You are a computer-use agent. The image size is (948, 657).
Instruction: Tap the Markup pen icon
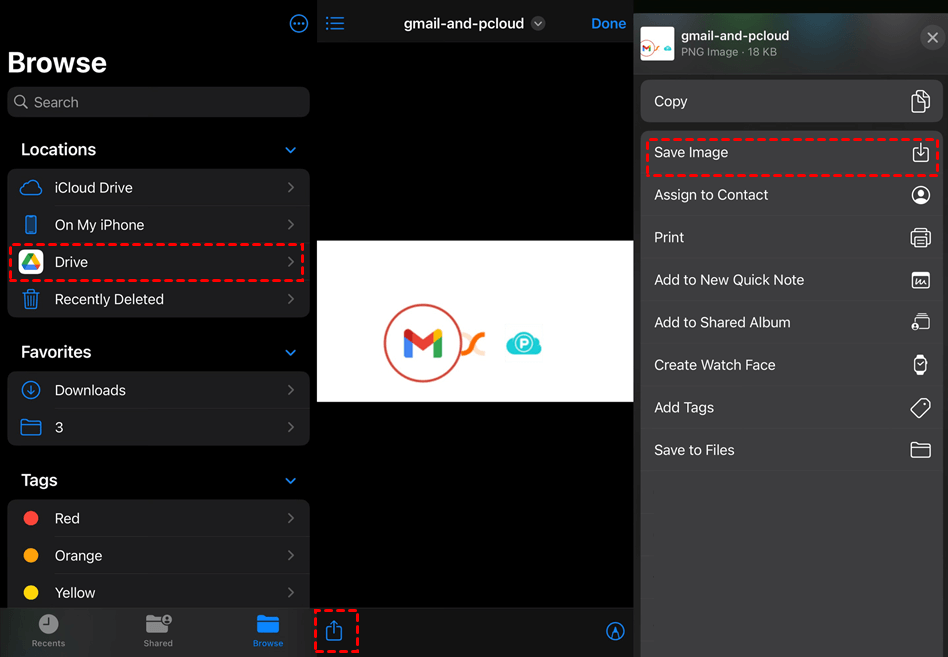[615, 631]
